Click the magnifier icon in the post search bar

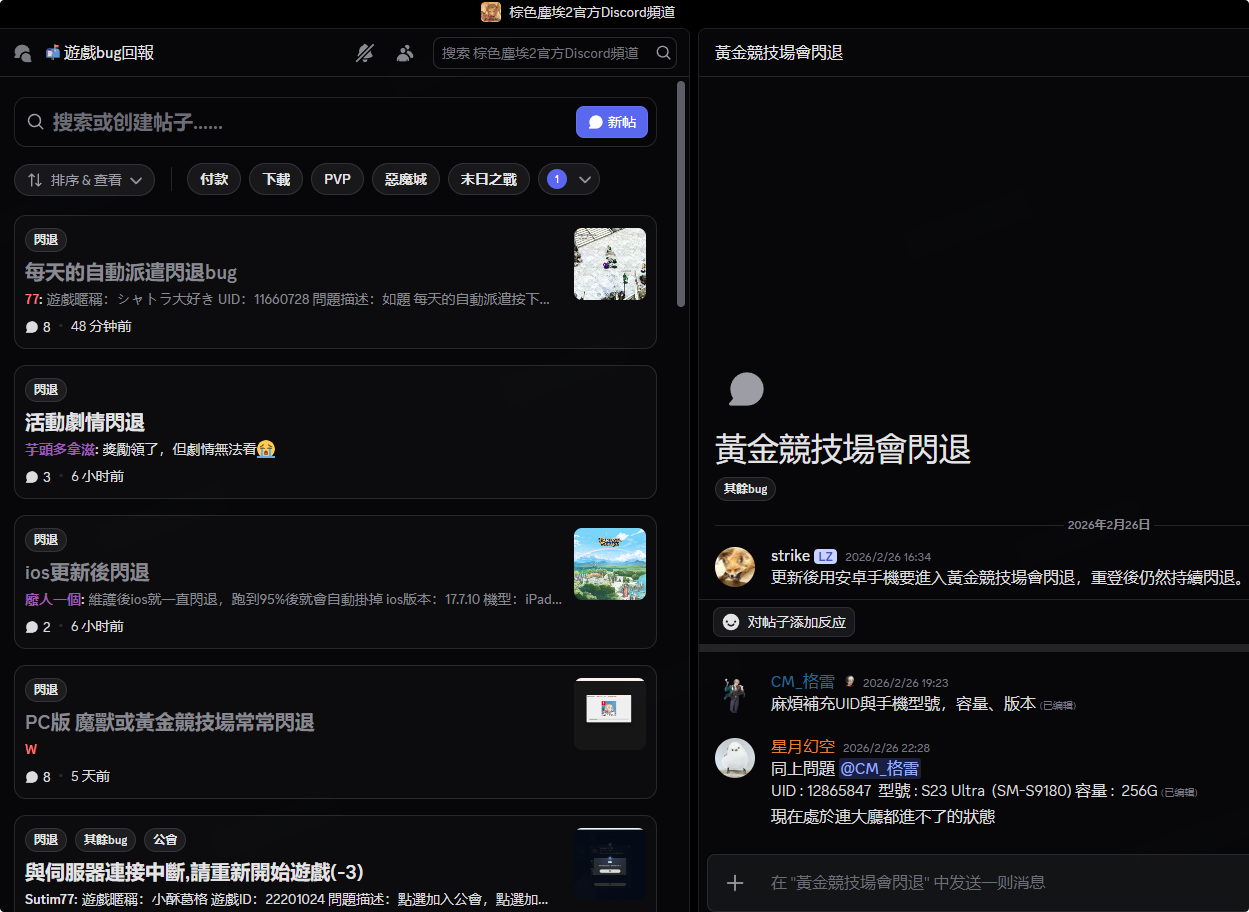point(35,122)
